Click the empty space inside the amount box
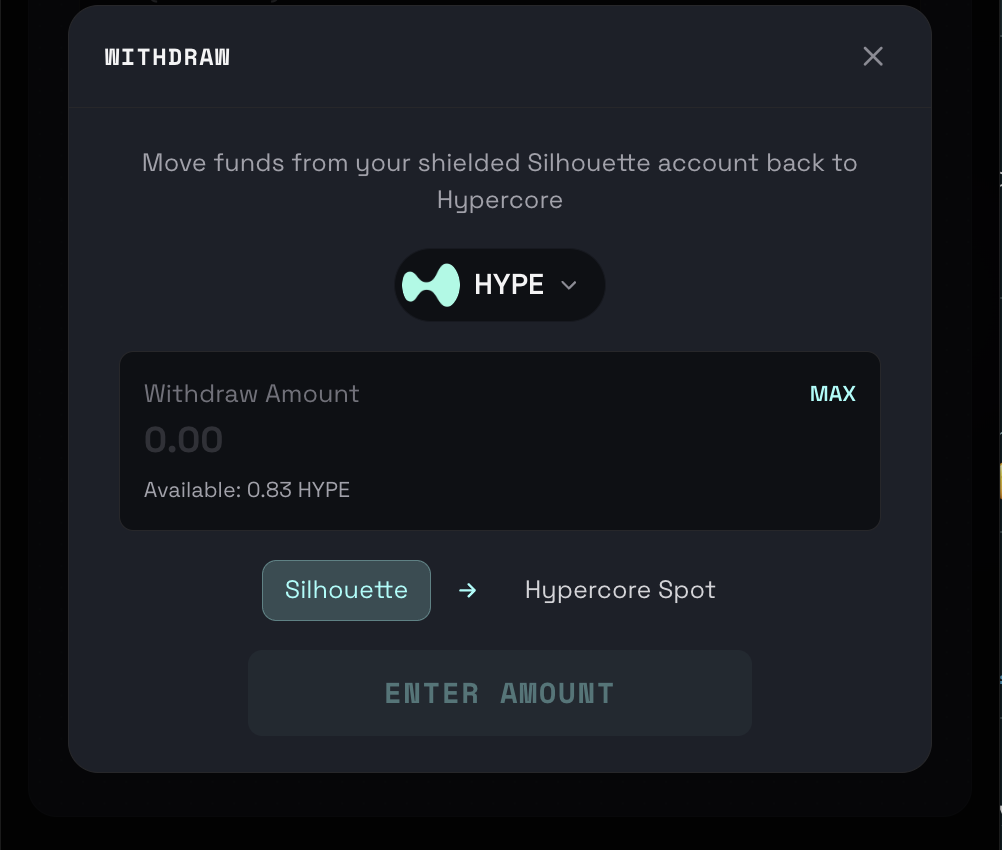This screenshot has width=1002, height=850. pyautogui.click(x=600, y=450)
